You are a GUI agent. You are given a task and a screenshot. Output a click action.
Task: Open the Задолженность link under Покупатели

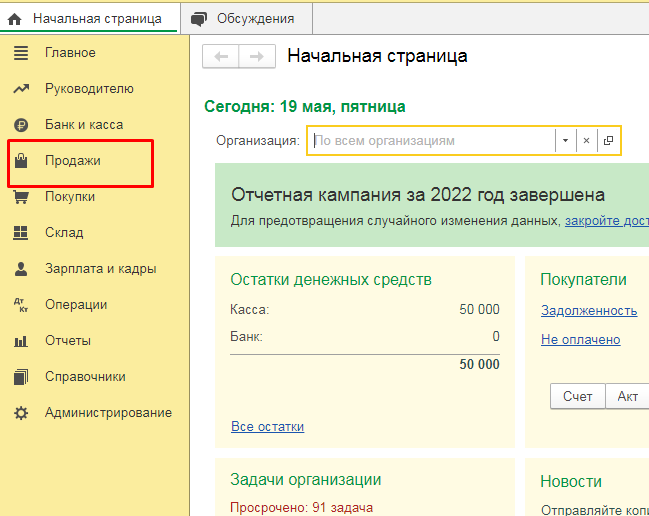point(589,311)
